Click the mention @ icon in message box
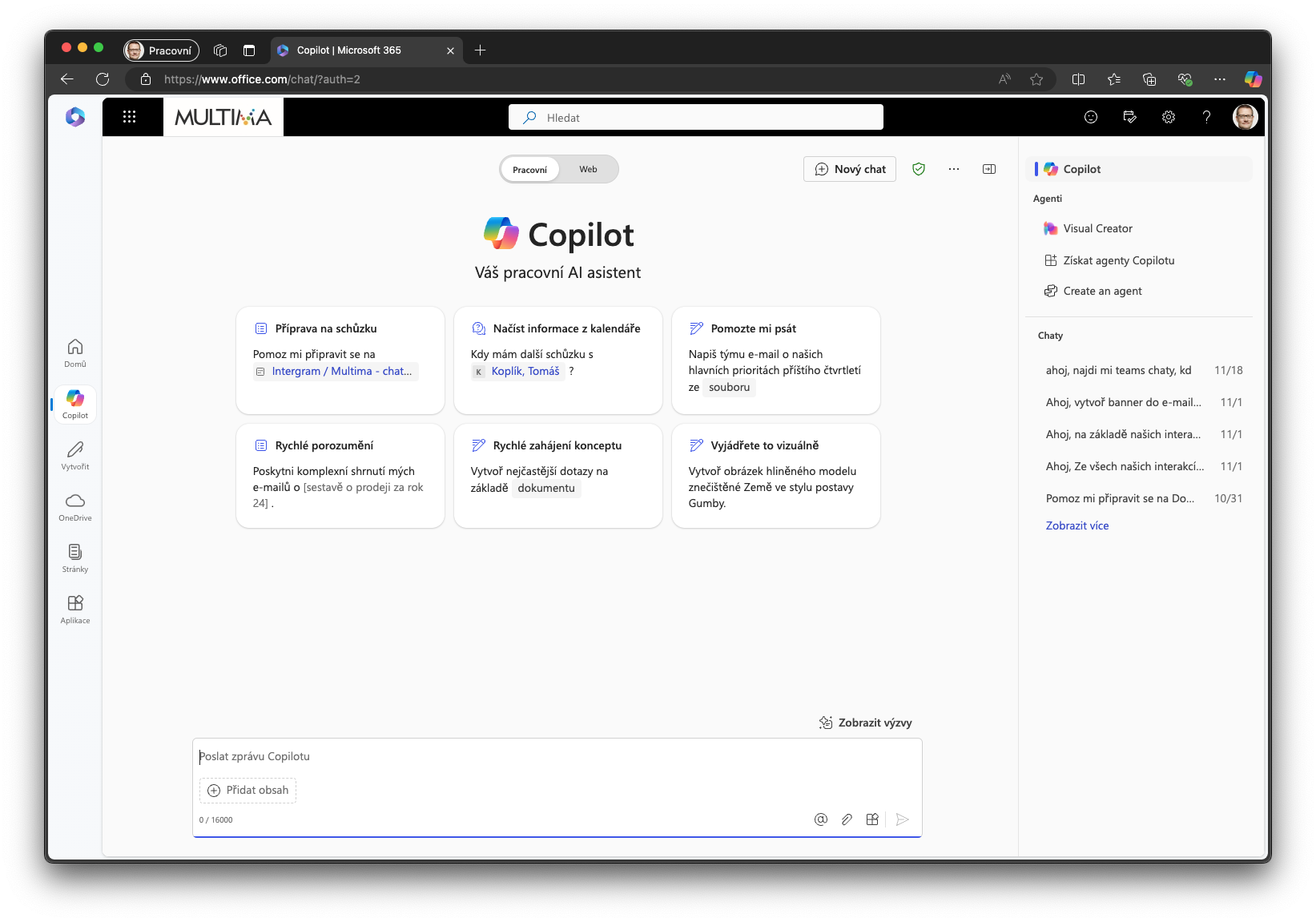The width and height of the screenshot is (1316, 922). click(821, 819)
